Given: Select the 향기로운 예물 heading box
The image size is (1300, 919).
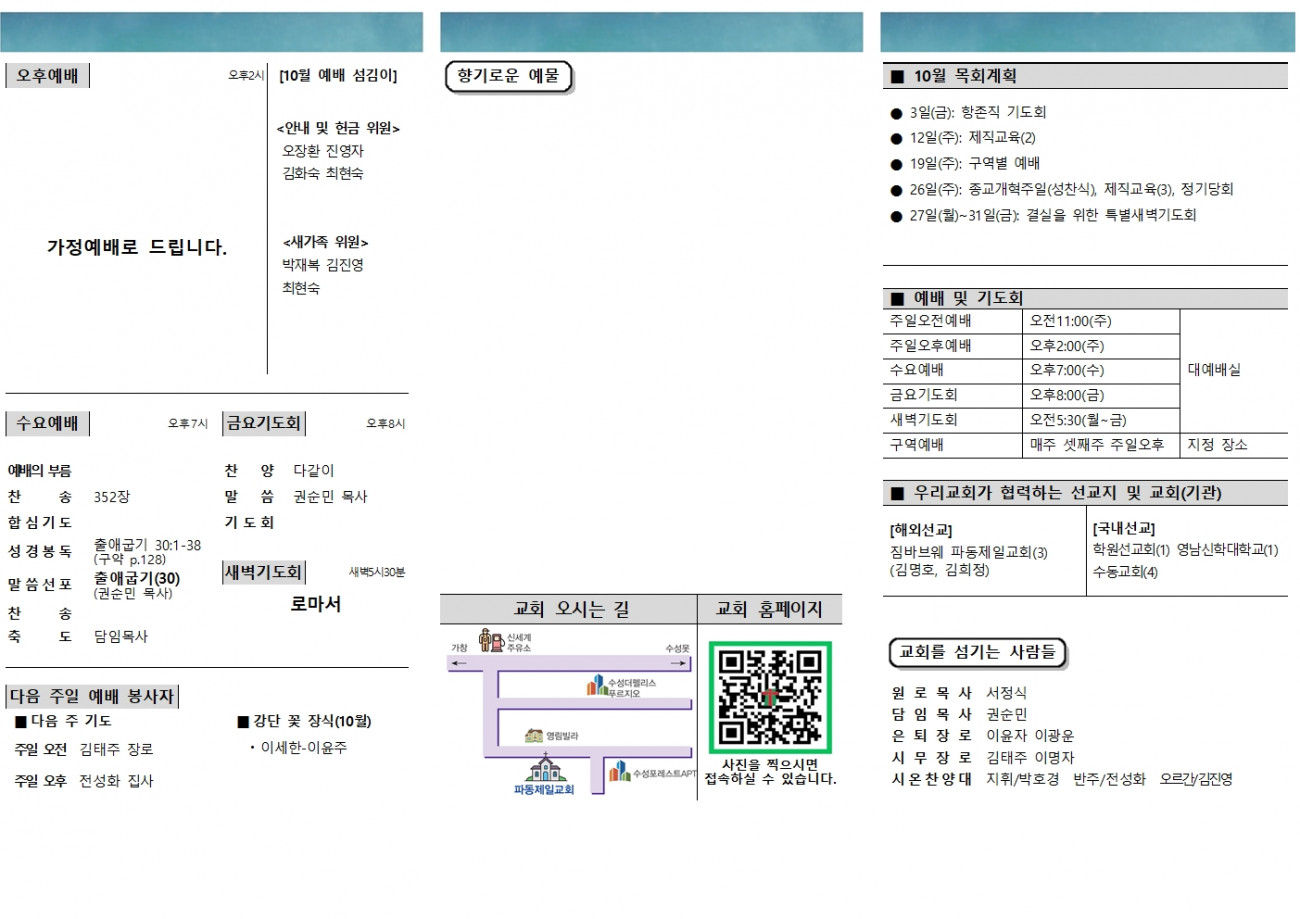Looking at the screenshot, I should tap(508, 77).
